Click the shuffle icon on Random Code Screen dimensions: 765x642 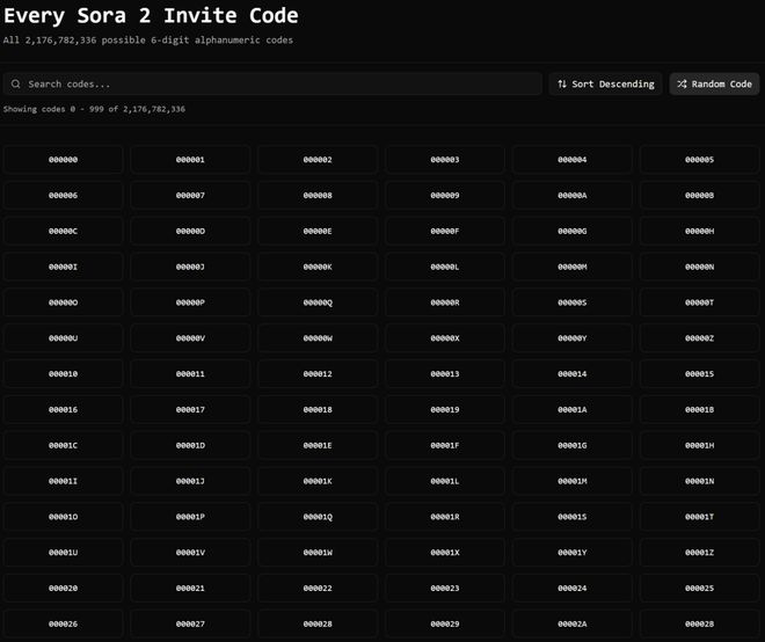pos(682,84)
